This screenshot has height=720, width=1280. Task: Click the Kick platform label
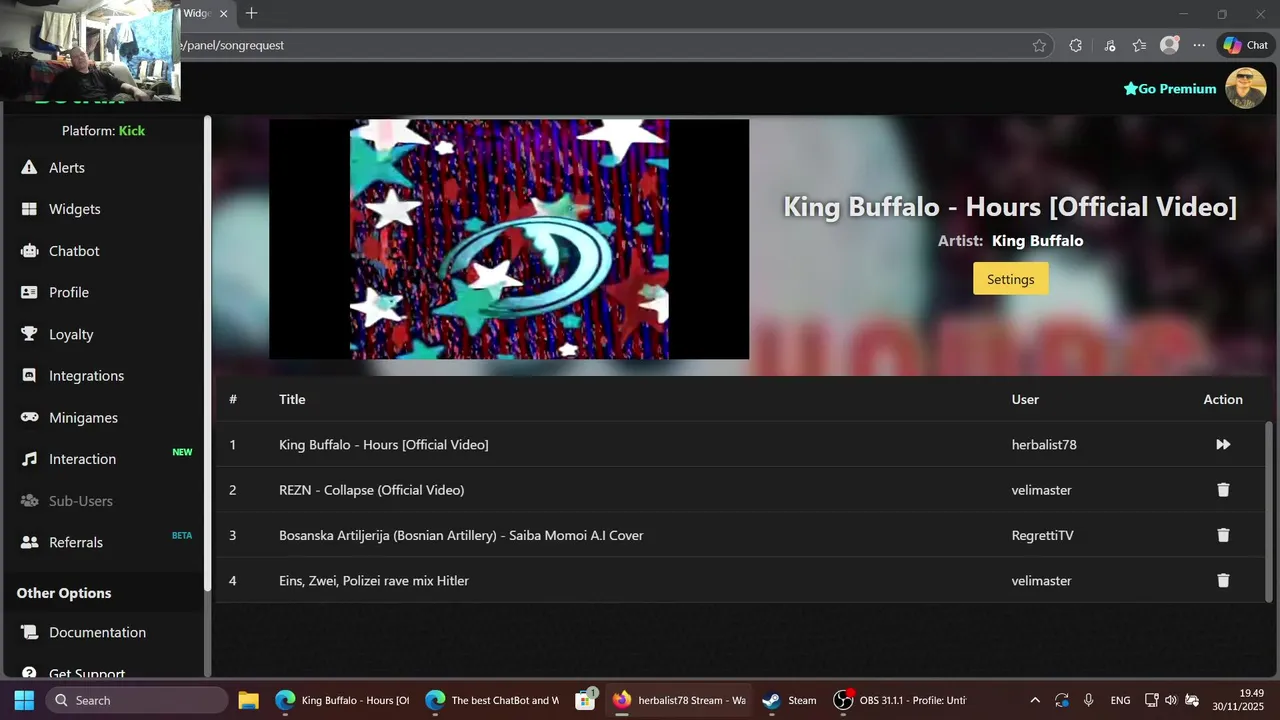(x=132, y=131)
